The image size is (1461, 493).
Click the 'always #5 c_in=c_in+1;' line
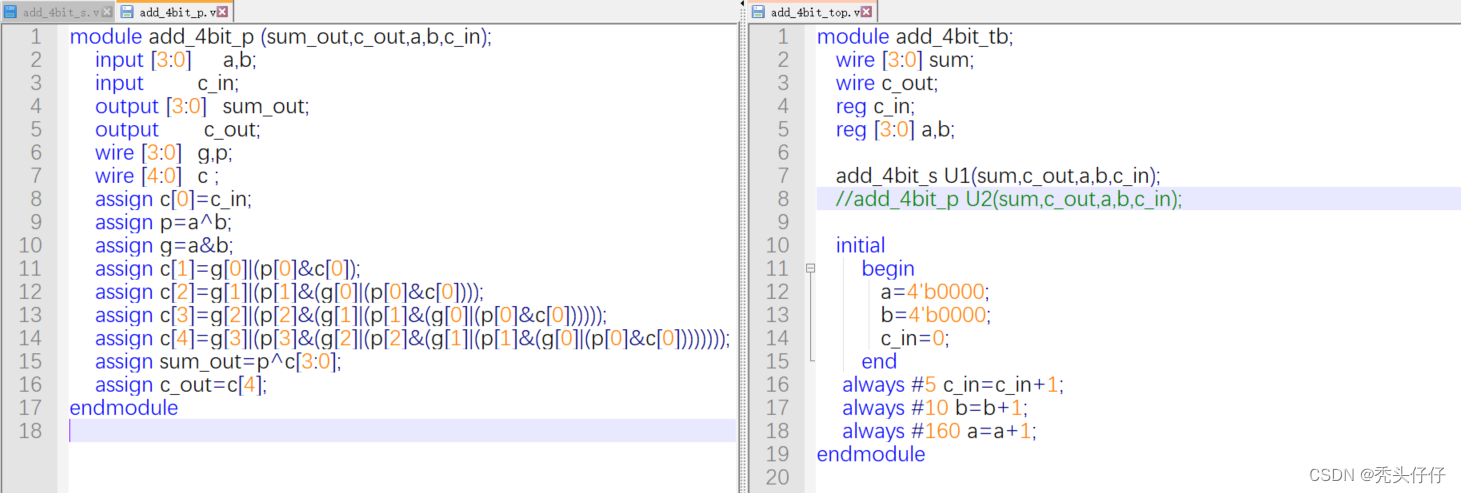coord(953,384)
